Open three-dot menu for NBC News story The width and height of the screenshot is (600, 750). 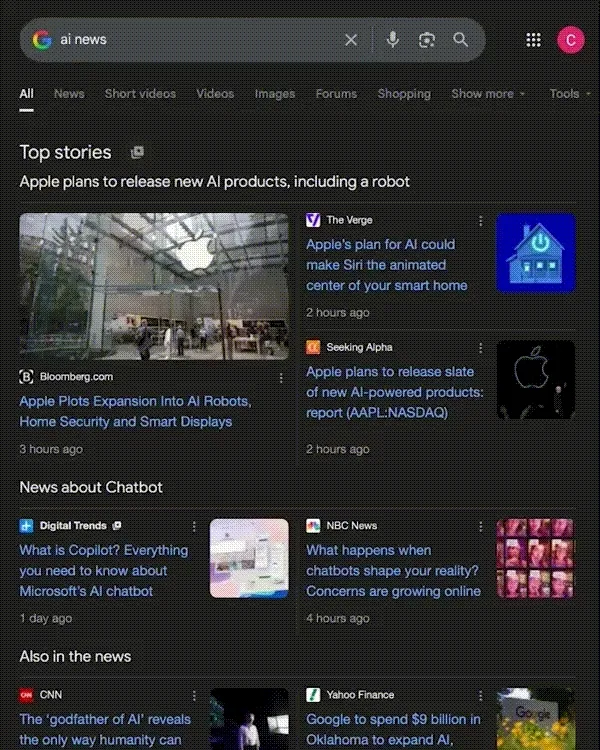coord(480,526)
